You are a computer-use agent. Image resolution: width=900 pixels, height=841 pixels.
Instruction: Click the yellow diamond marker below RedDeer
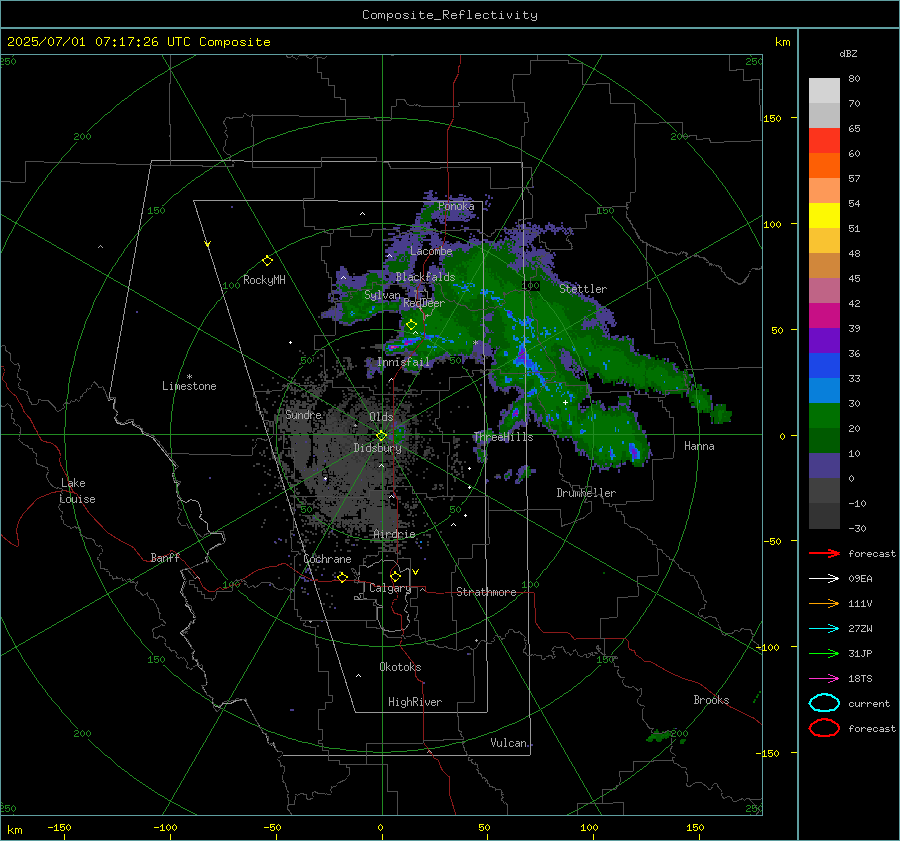412,325
